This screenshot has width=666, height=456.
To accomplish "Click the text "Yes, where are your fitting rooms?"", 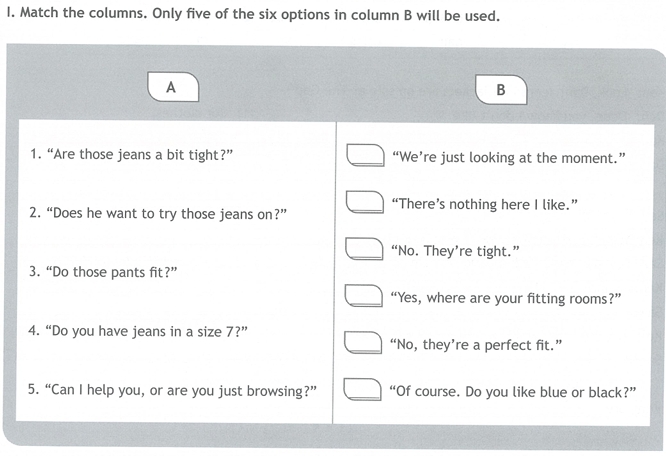I will coord(506,298).
